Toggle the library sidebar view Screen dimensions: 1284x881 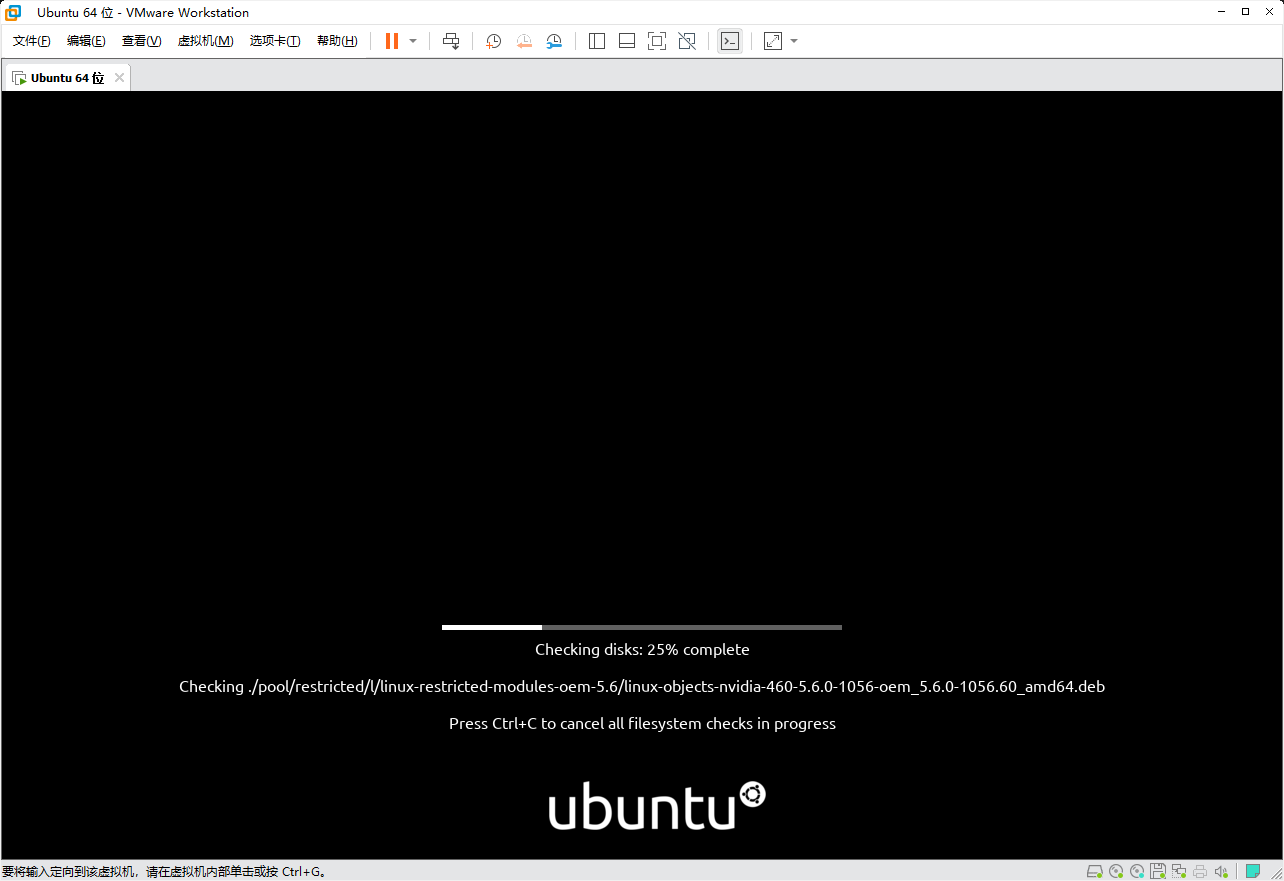(597, 41)
